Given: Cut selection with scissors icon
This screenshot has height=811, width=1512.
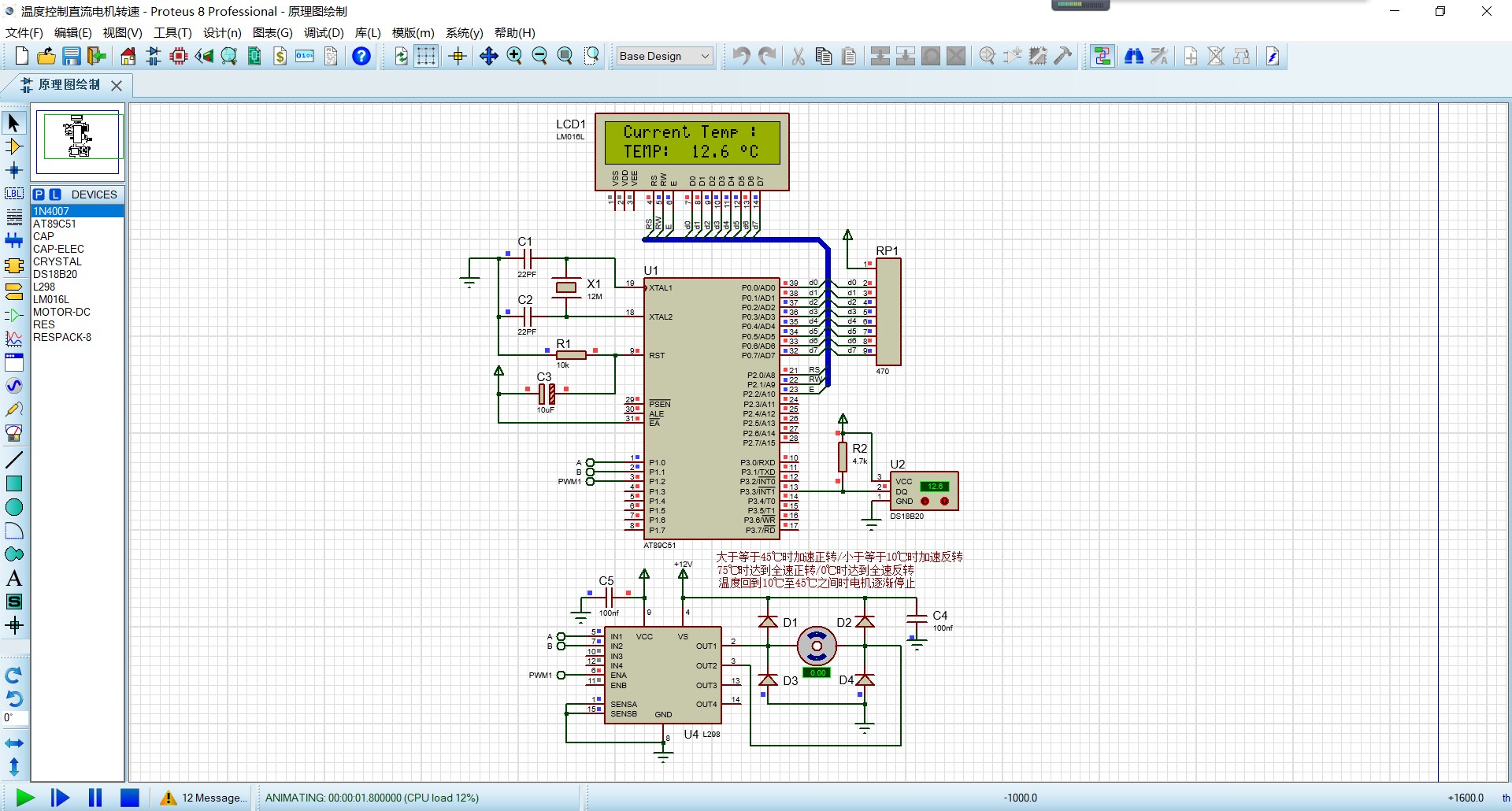Looking at the screenshot, I should 799,56.
